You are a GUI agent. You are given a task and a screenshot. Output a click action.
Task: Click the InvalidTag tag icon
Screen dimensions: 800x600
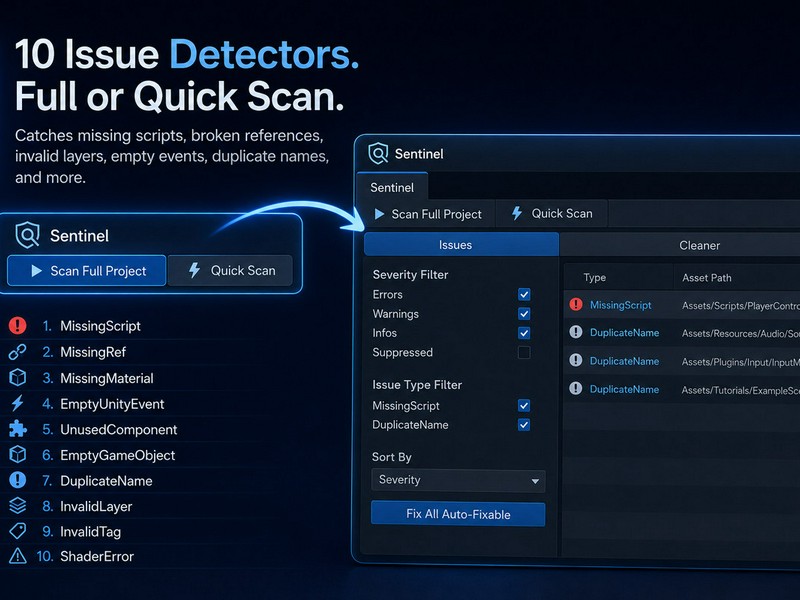click(x=17, y=531)
